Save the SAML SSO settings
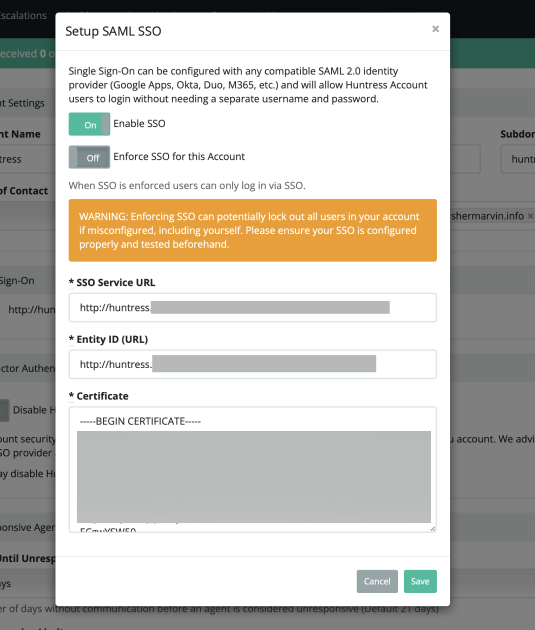 click(x=420, y=581)
